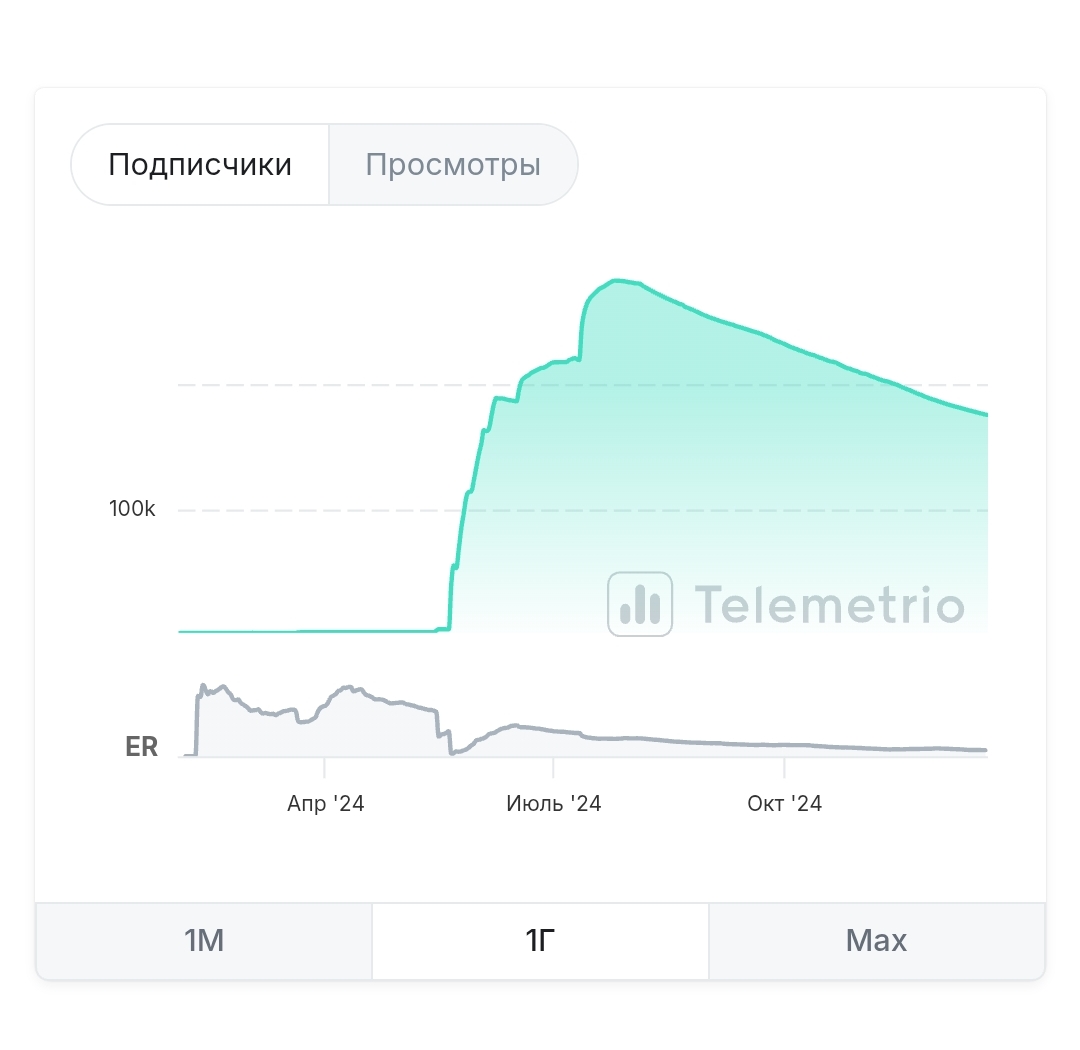
Task: Switch to the Подписчики tab
Action: [200, 165]
